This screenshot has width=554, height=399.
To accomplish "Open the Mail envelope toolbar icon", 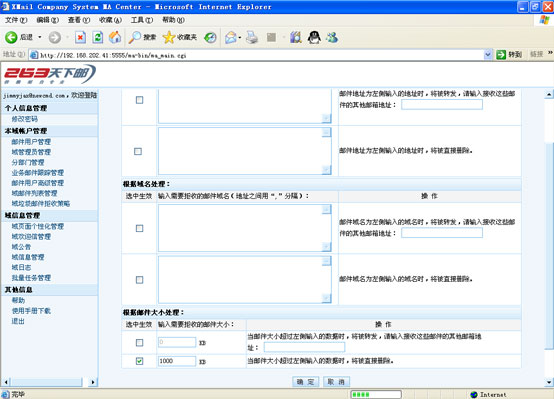I will click(230, 37).
